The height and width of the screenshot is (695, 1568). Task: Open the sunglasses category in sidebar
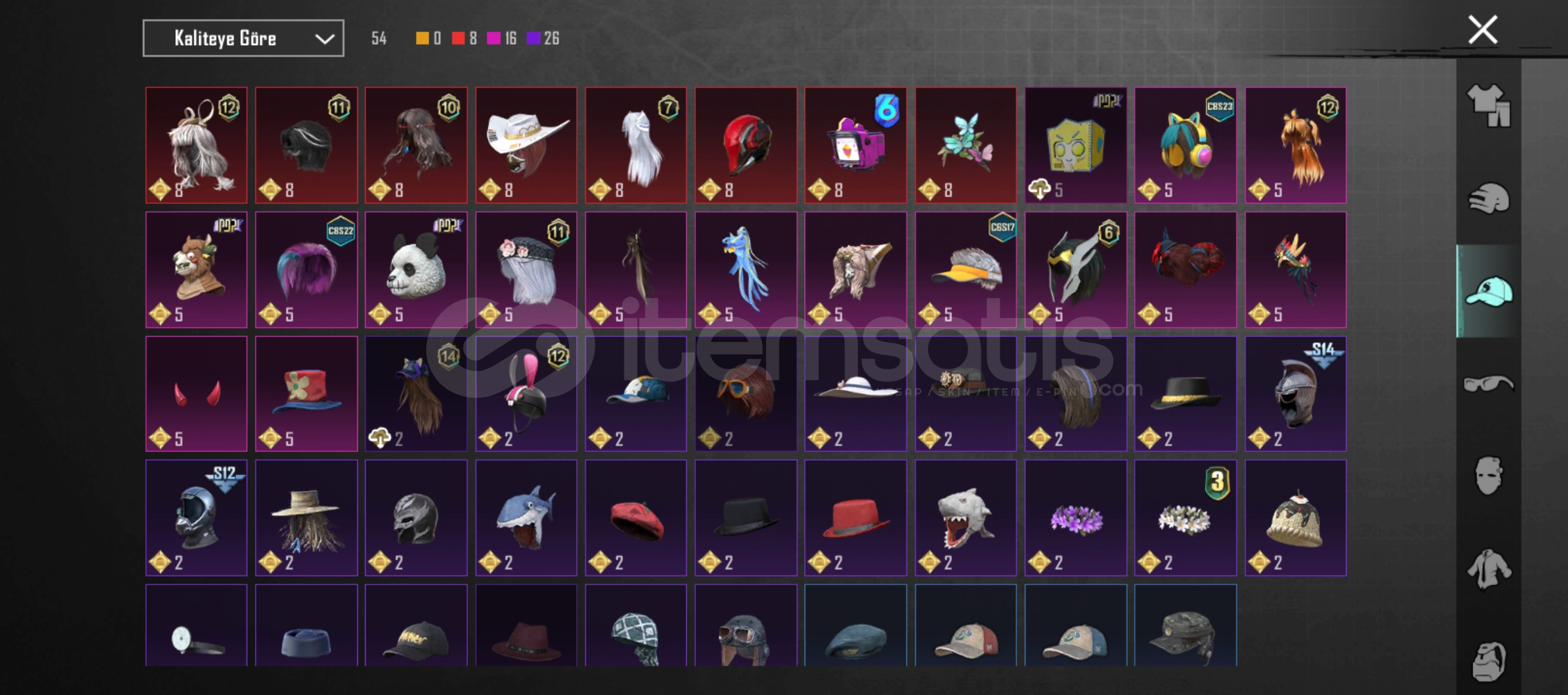(1489, 384)
